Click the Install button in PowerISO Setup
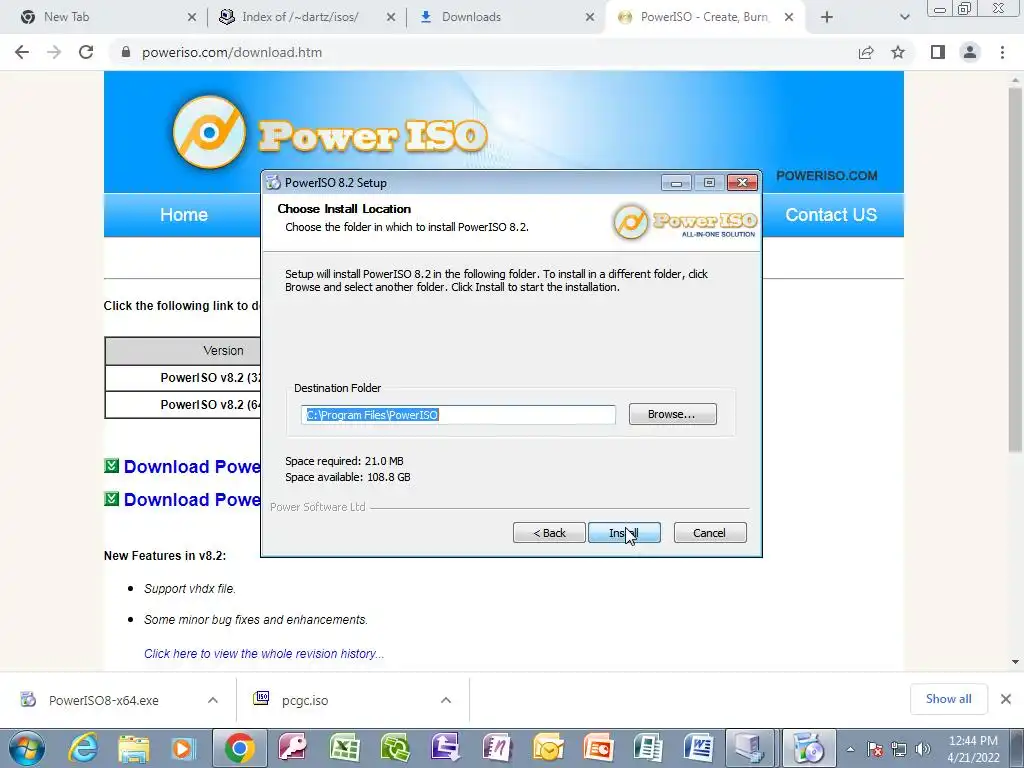This screenshot has height=768, width=1024. (624, 533)
